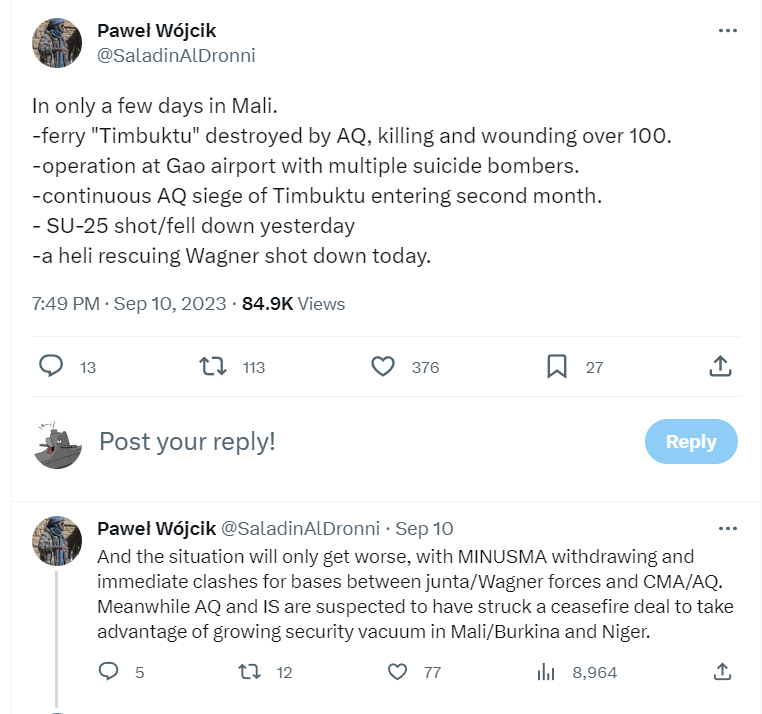Retweet the MINUSMA reply tweet
The image size is (762, 714).
[x=246, y=672]
